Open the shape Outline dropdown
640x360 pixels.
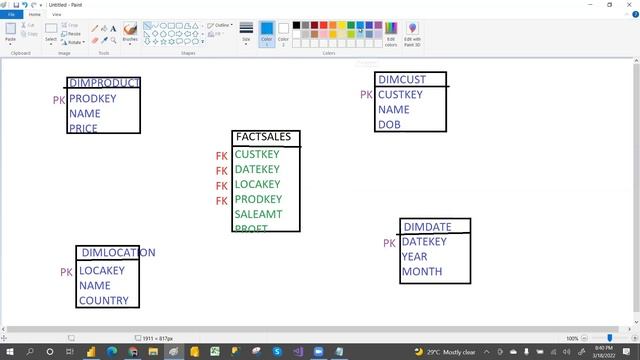[x=220, y=25]
